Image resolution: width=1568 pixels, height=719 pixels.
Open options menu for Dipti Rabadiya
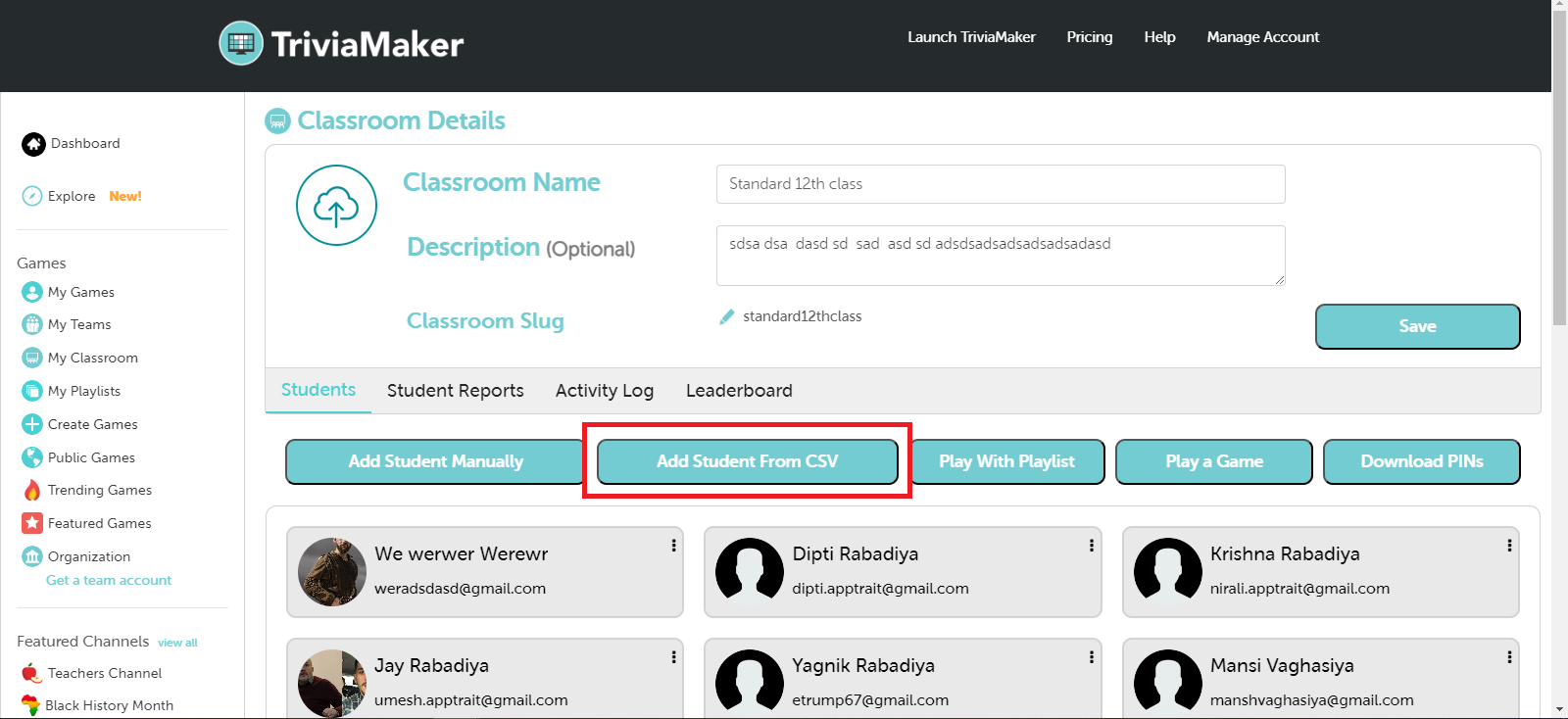point(1091,546)
